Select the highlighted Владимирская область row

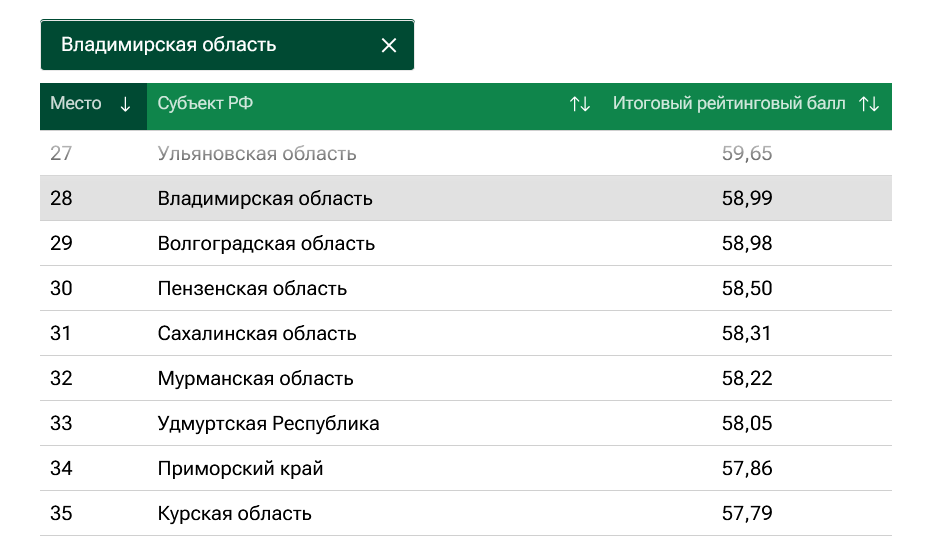tap(466, 198)
